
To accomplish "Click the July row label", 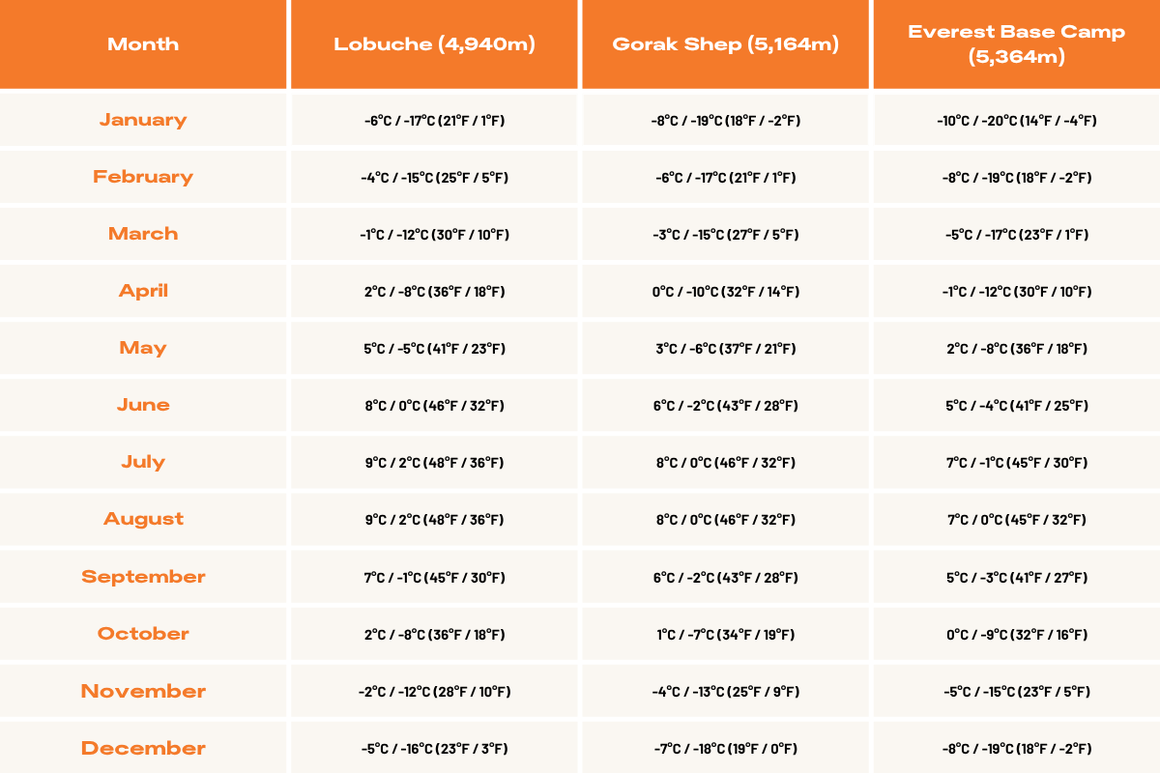I will pyautogui.click(x=143, y=462).
